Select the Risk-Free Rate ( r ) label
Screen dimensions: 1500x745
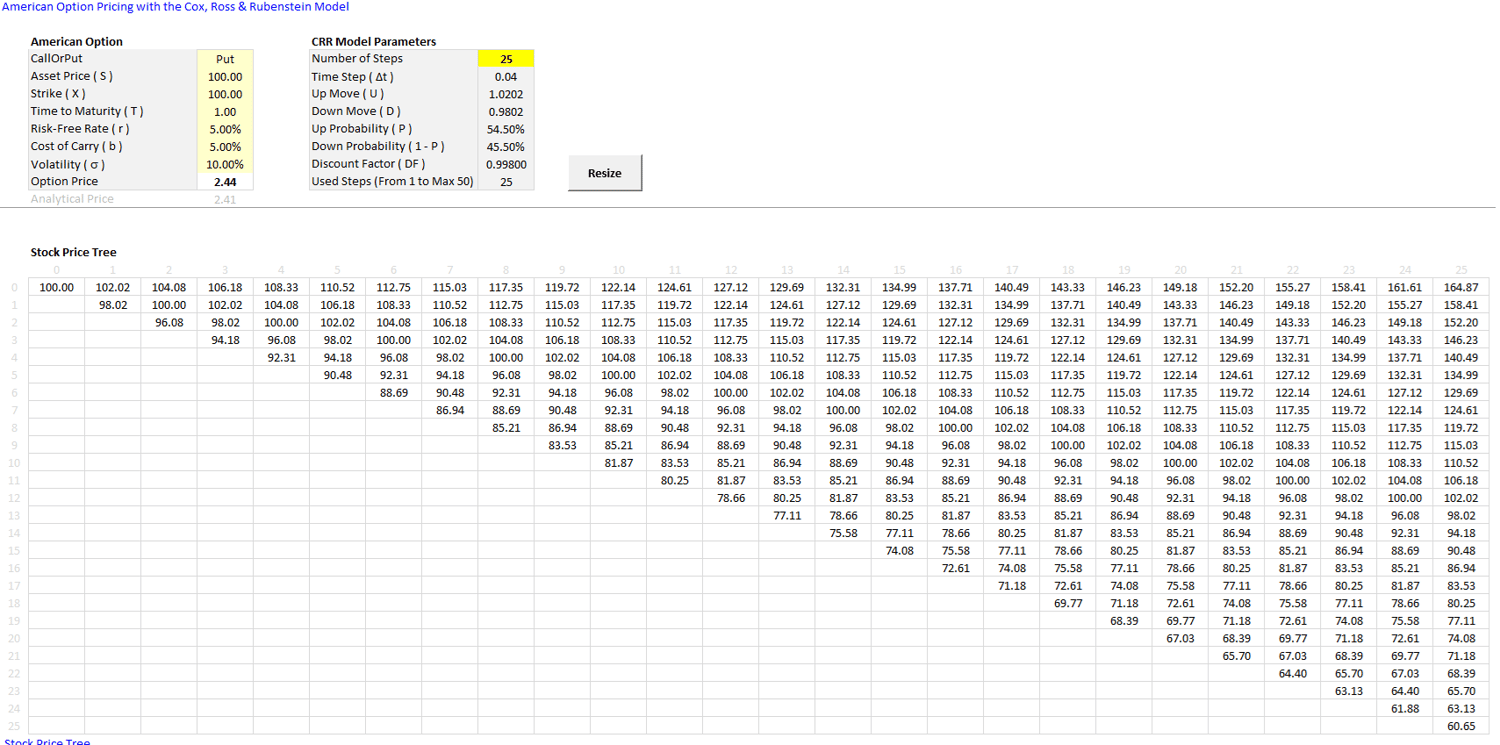pyautogui.click(x=80, y=129)
